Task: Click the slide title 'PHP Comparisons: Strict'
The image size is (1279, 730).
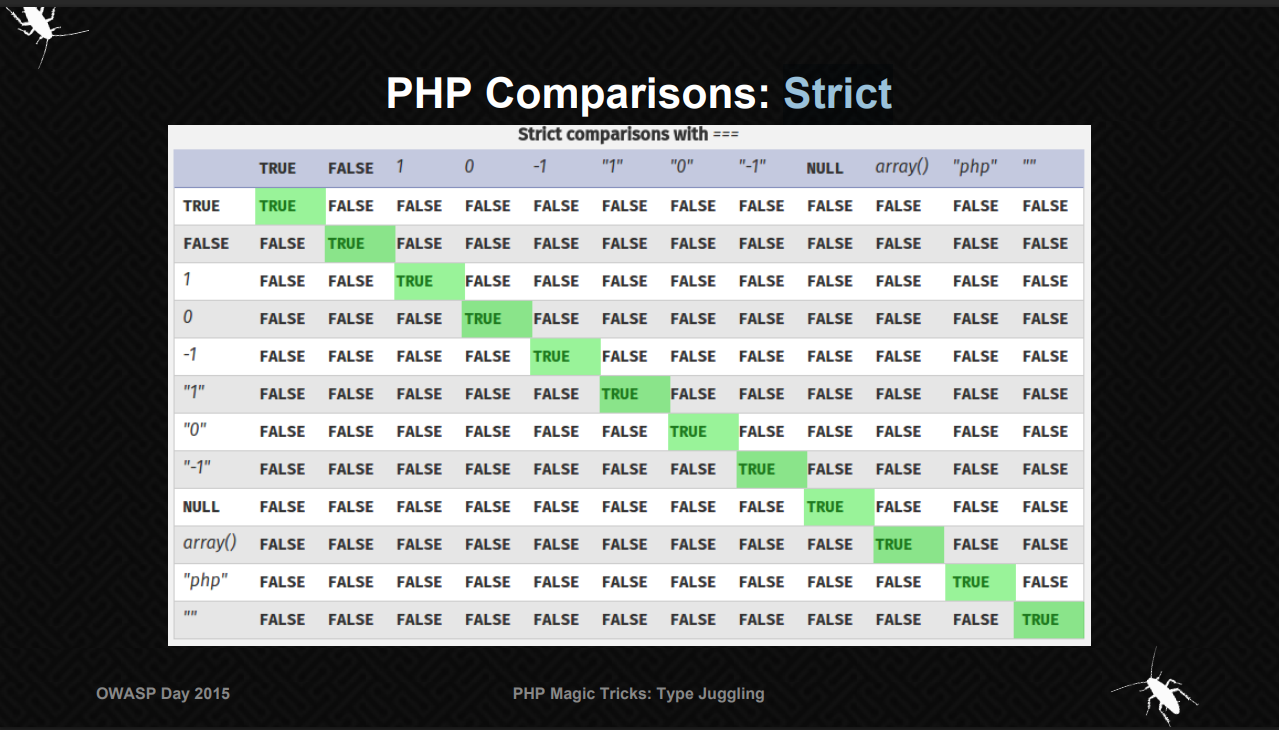Action: tap(638, 94)
